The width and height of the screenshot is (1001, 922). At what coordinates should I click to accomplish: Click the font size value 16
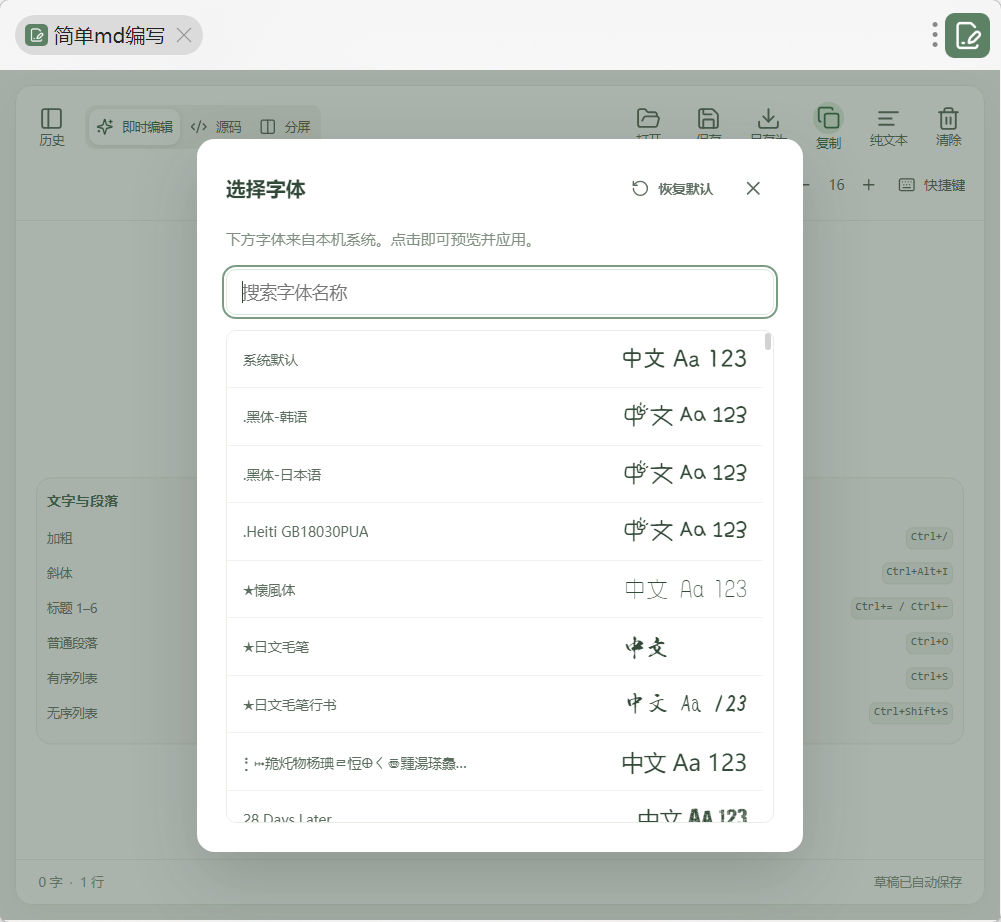[836, 185]
